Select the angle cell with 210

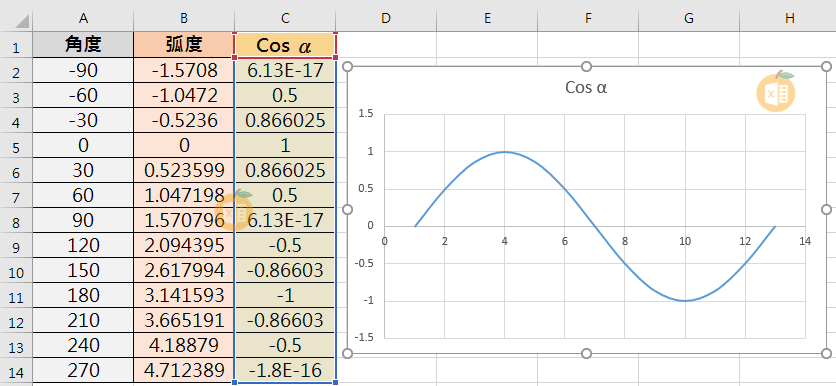83,320
